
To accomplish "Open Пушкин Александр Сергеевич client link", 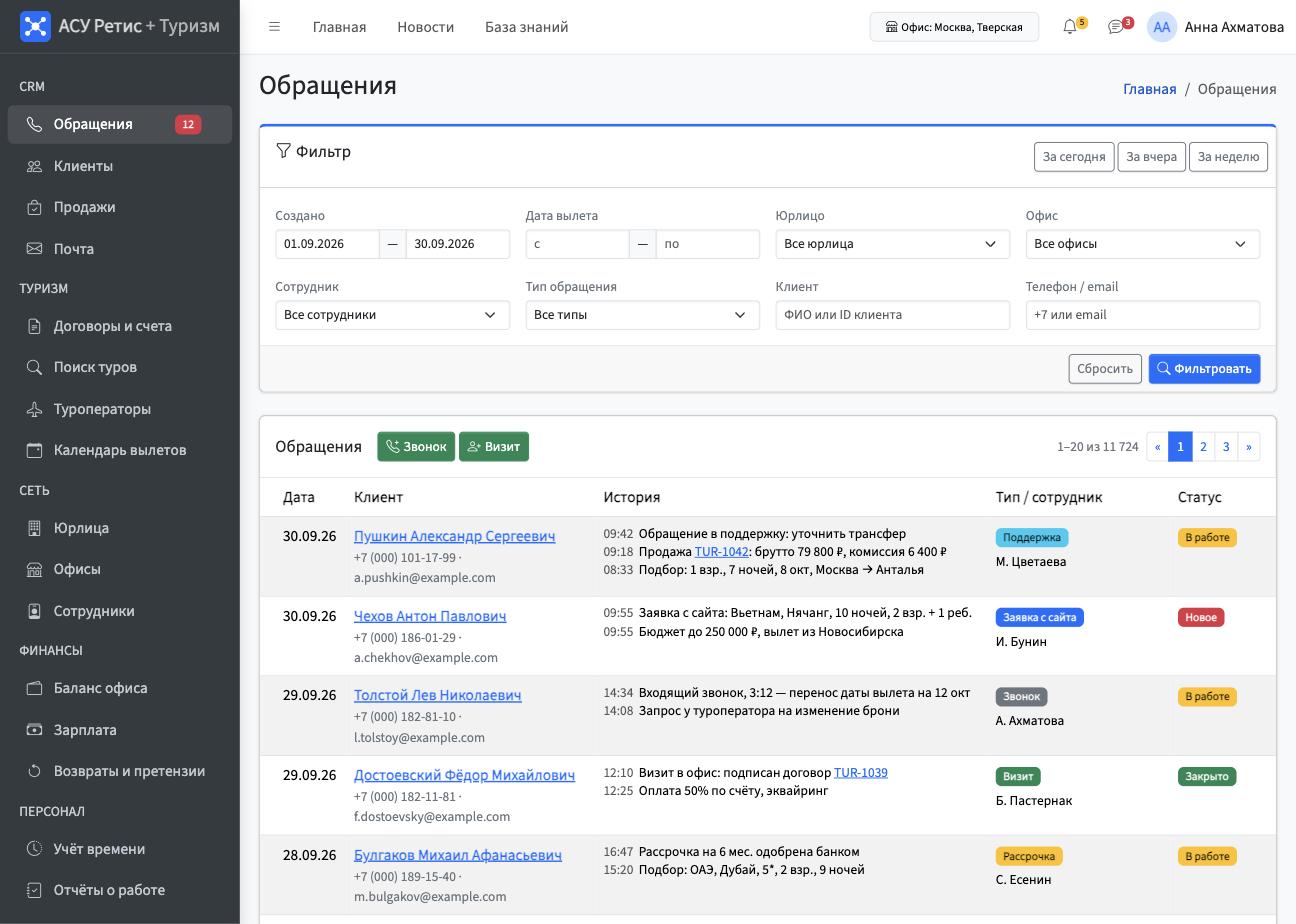I will pos(454,536).
